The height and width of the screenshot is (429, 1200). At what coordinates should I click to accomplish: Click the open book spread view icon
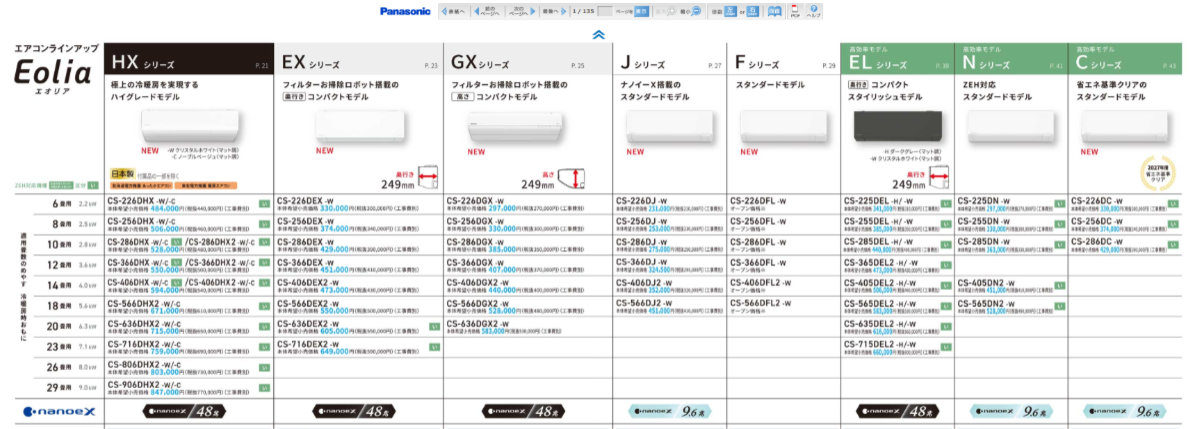775,11
